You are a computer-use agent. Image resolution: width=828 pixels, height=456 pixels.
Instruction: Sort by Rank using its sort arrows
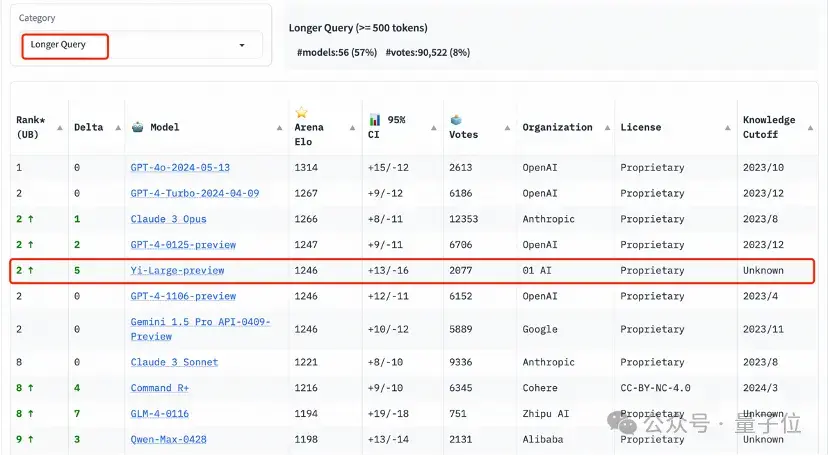point(61,128)
